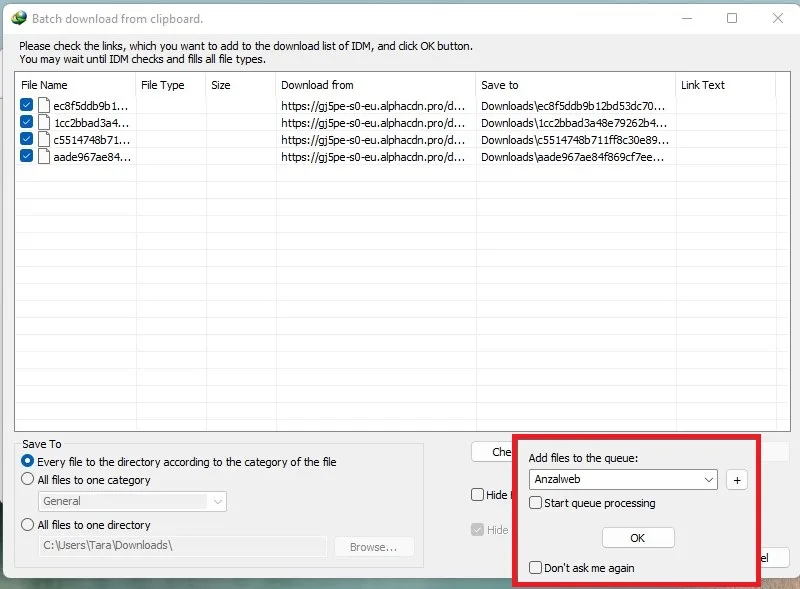Click the file icon next to c5514748b71

(44, 139)
